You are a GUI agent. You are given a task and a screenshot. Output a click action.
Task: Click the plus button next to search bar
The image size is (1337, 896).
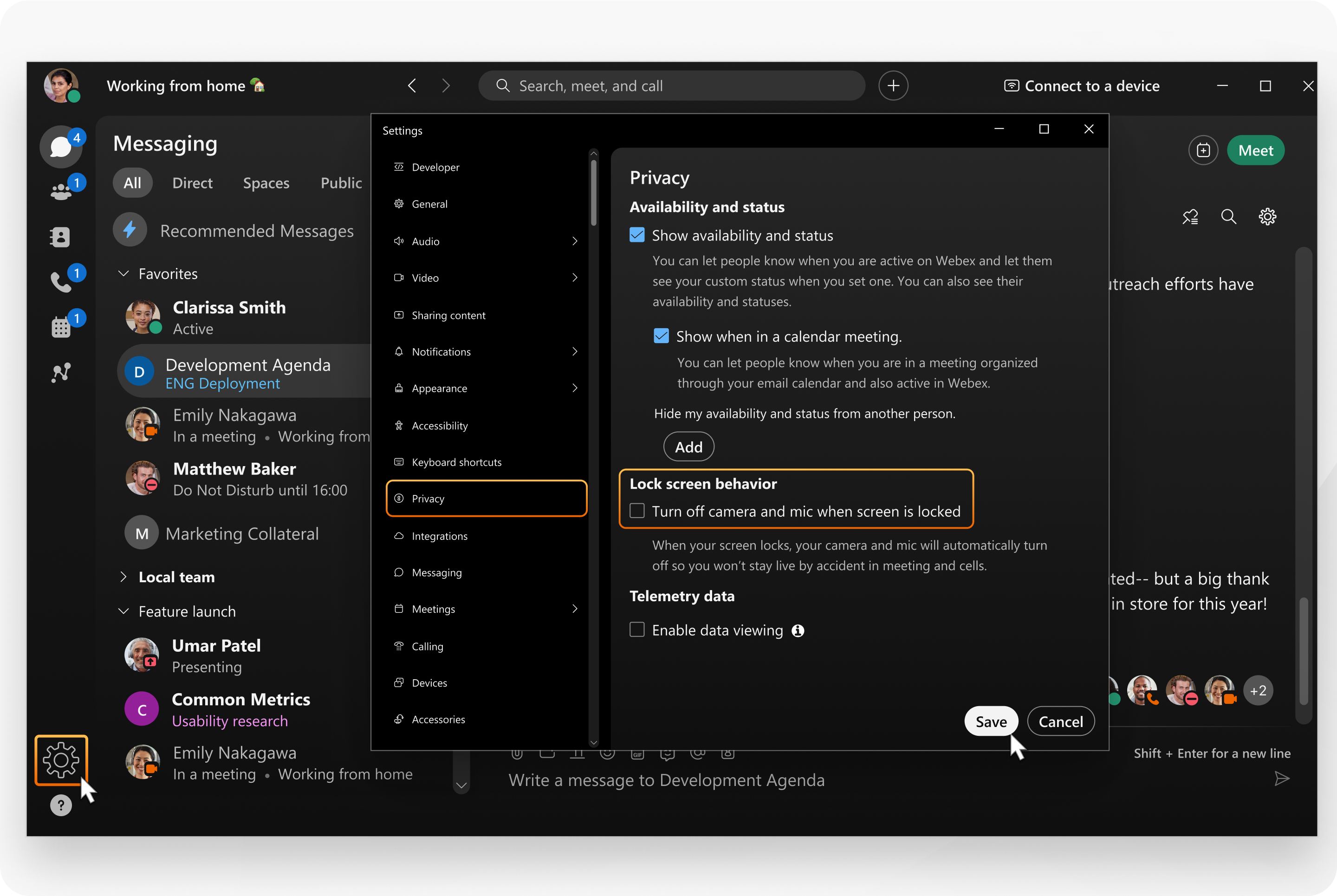coord(893,86)
